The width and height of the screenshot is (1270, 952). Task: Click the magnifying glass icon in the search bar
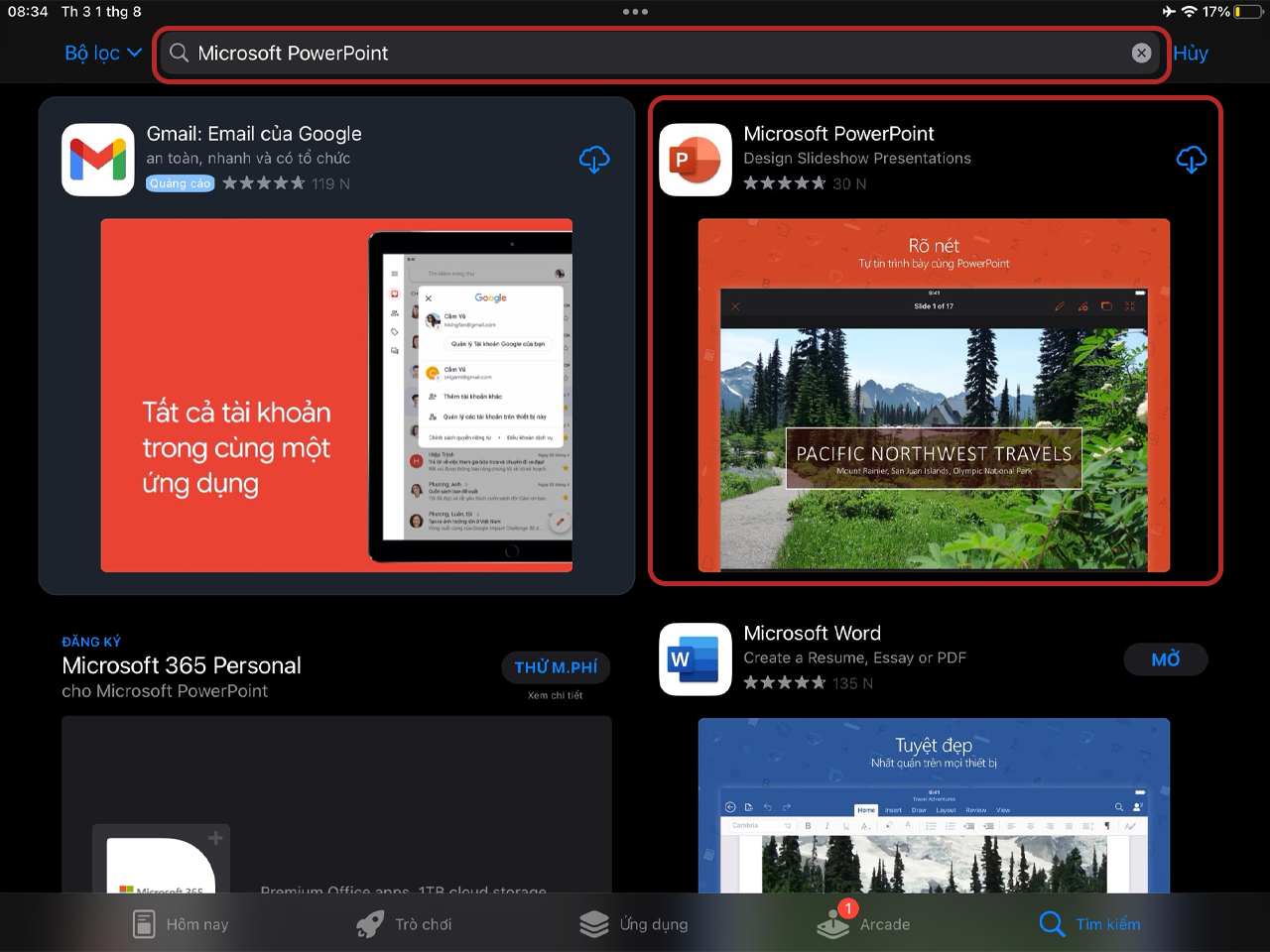point(179,54)
